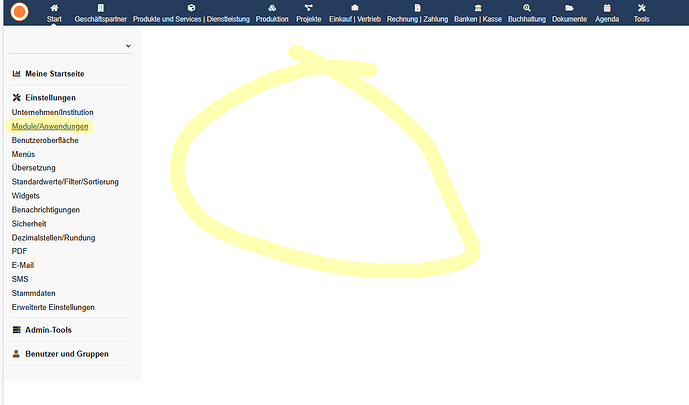Select the Buchhaltung menu label
This screenshot has width=689, height=405.
click(x=527, y=19)
